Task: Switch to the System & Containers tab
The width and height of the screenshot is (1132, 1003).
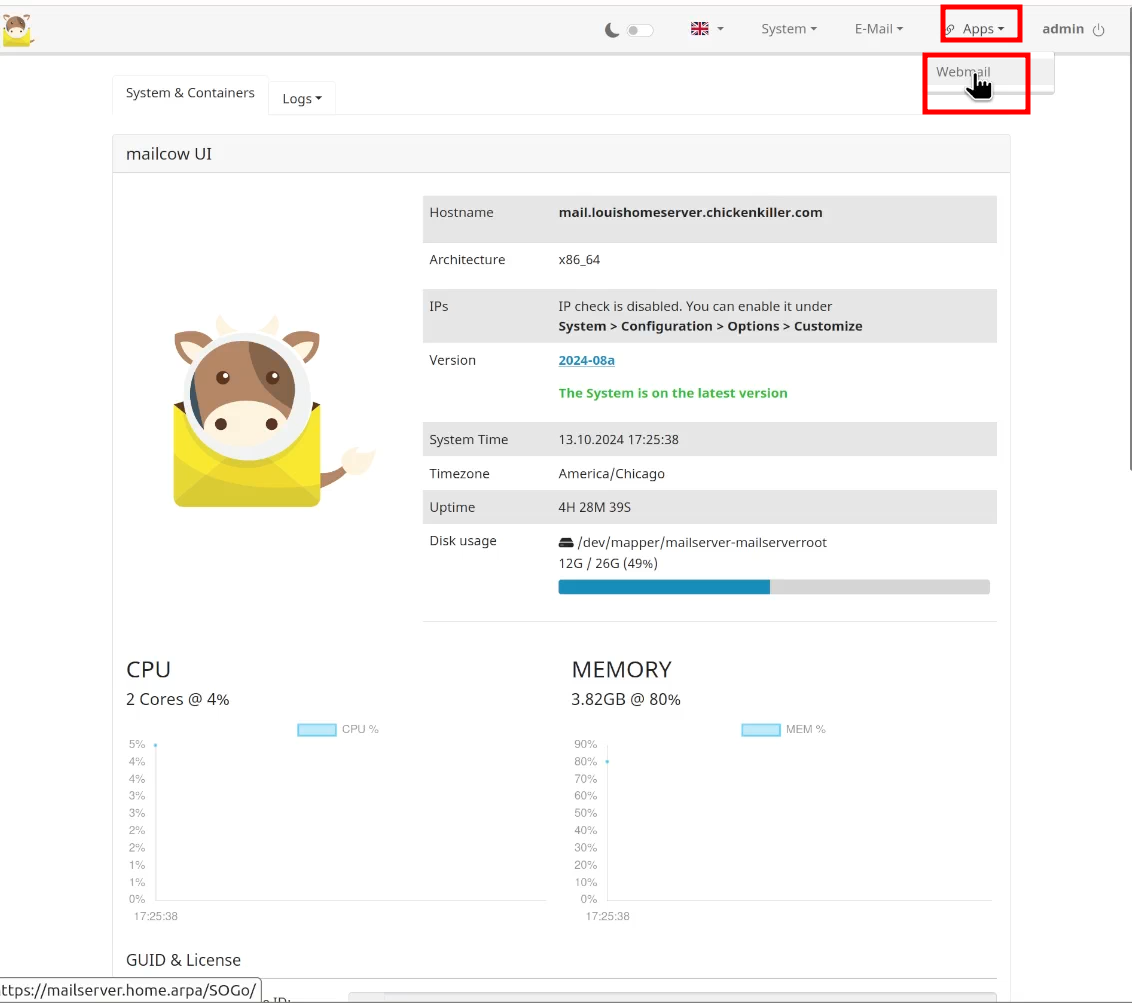Action: point(190,93)
